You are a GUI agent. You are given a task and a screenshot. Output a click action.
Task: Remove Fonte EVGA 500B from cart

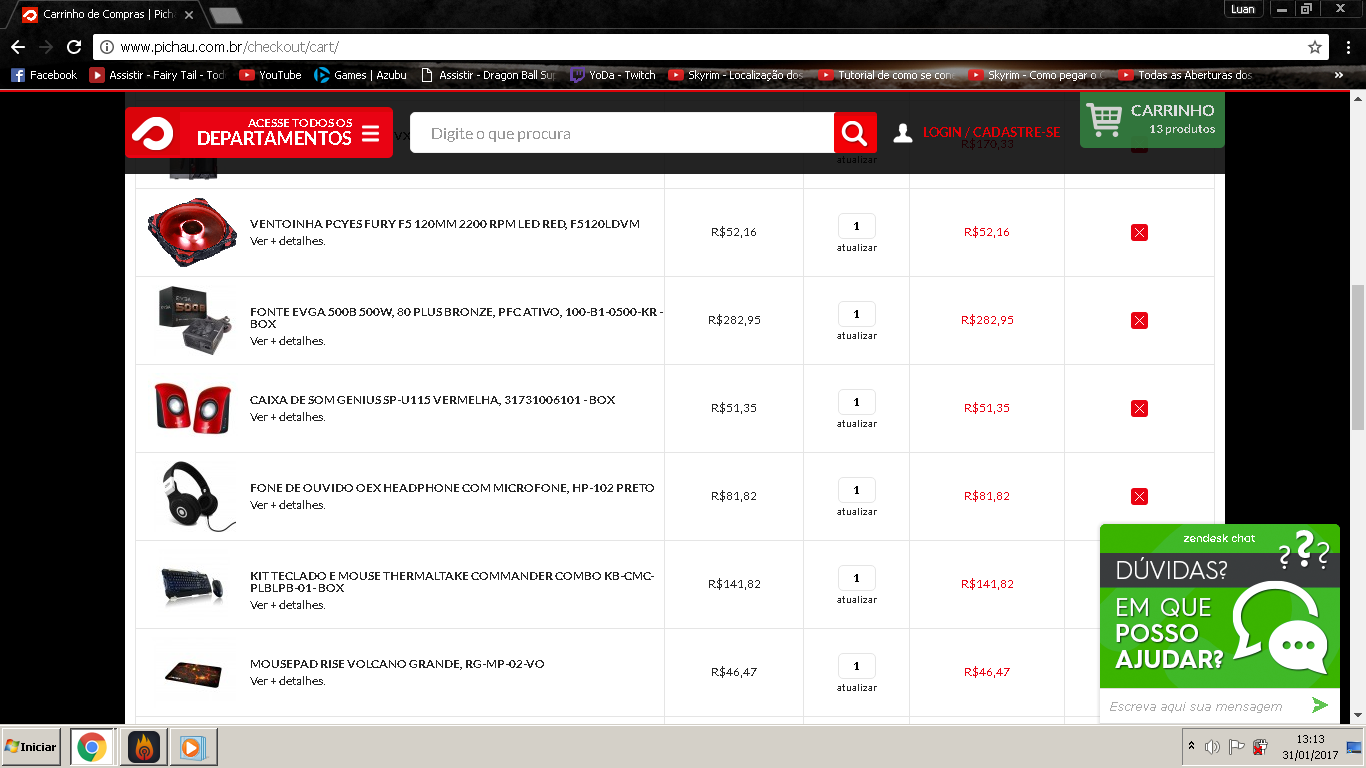[x=1139, y=320]
